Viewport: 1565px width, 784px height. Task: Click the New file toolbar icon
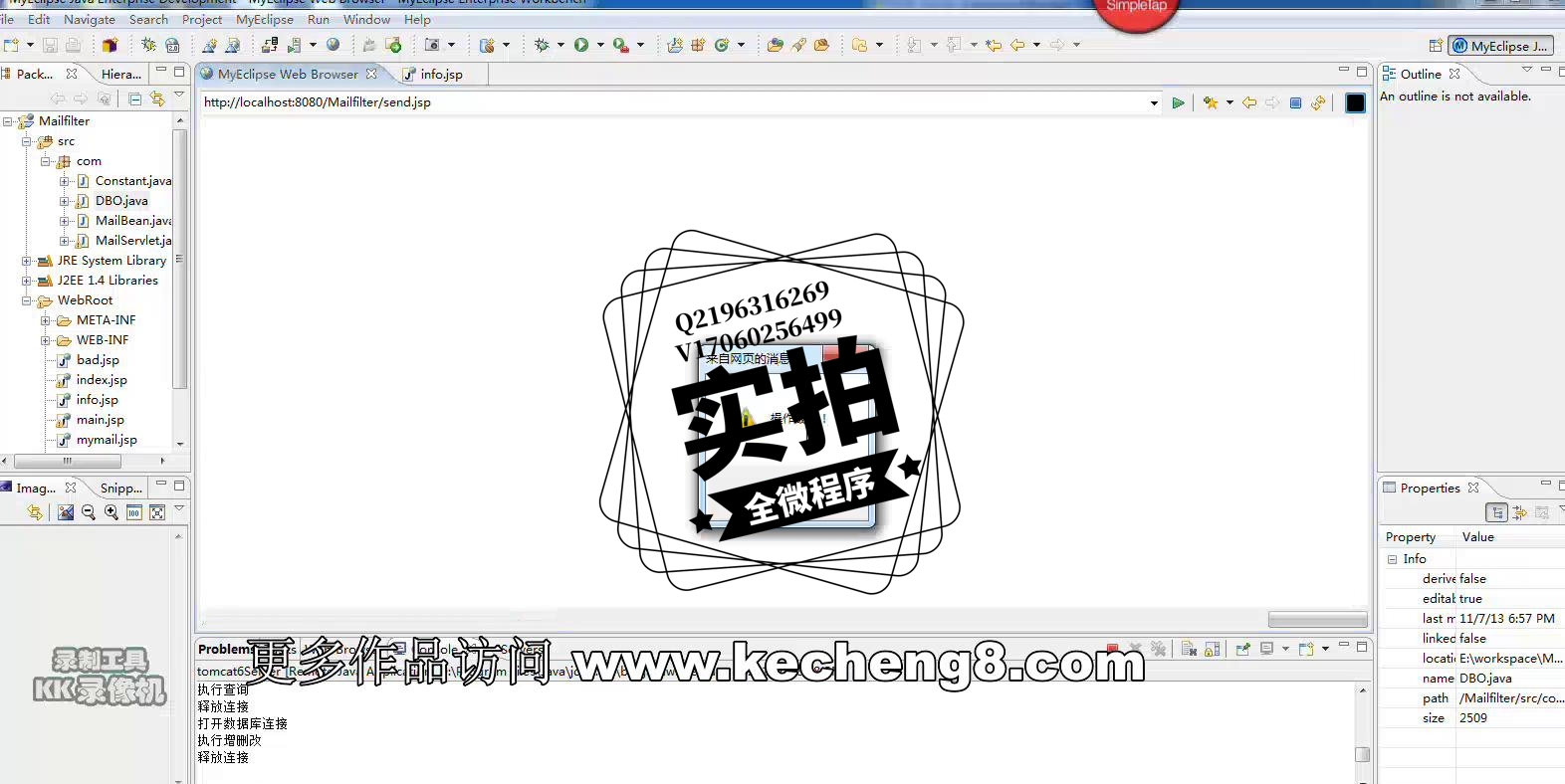click(12, 45)
